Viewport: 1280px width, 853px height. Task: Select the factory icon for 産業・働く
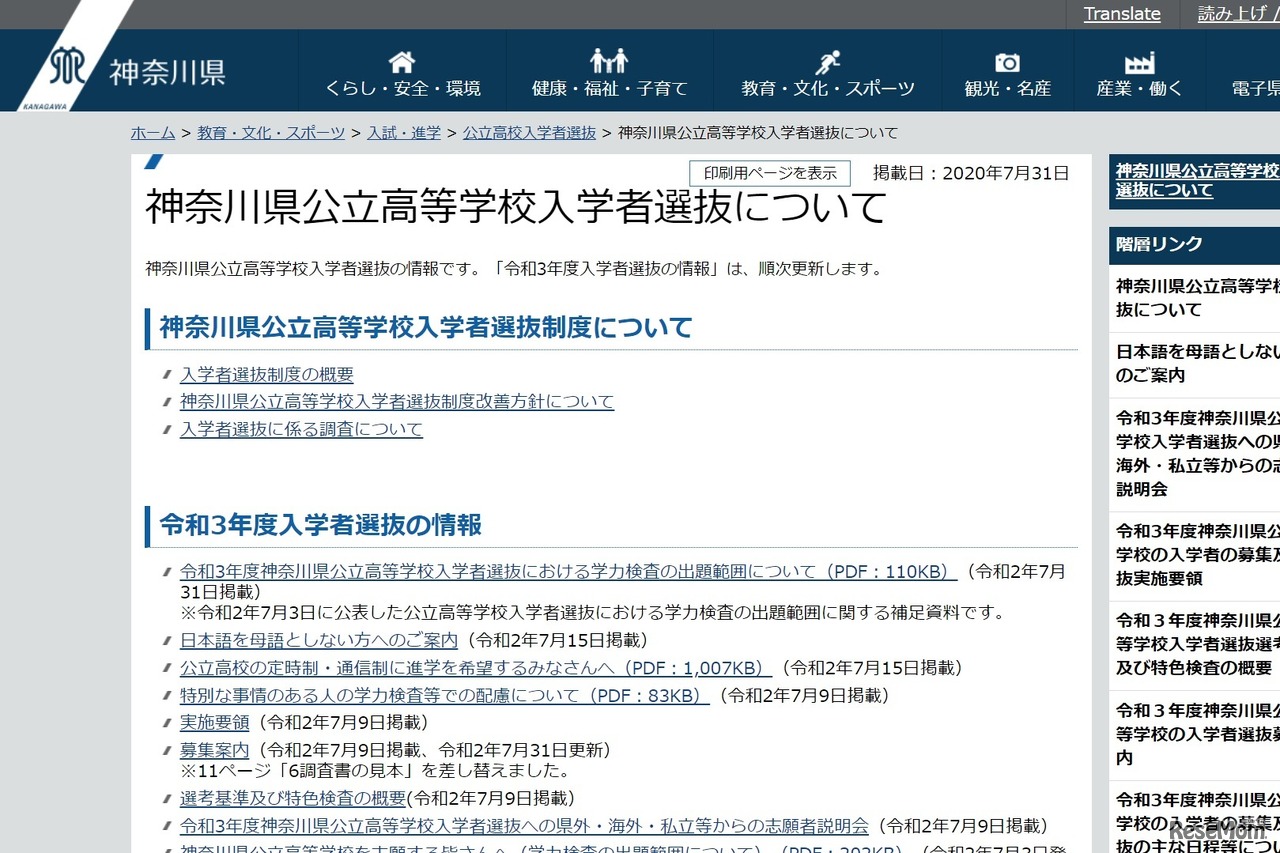point(1139,60)
